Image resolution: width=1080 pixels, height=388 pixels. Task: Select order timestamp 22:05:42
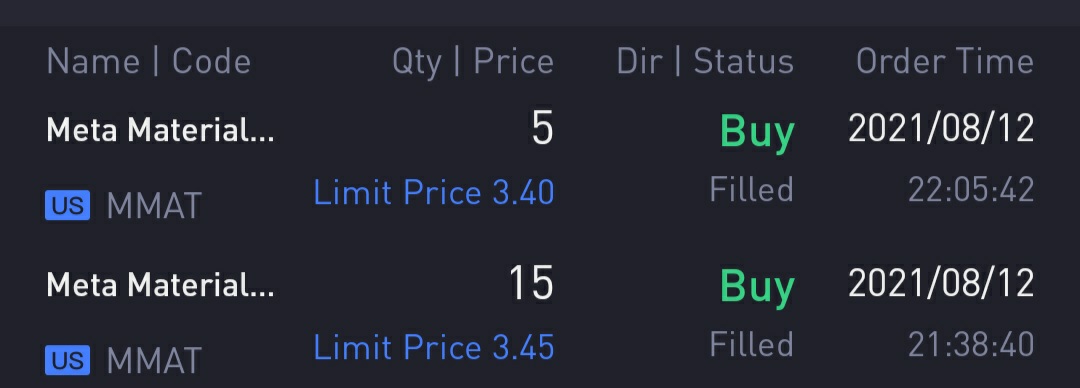click(971, 190)
